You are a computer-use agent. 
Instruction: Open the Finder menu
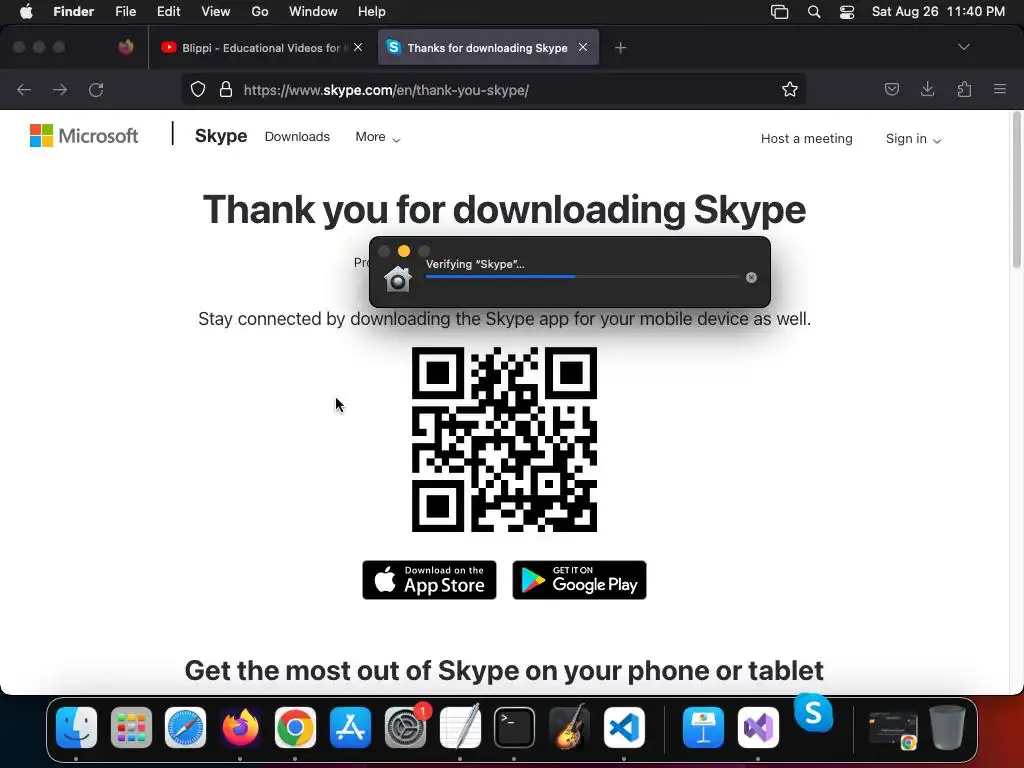click(73, 11)
